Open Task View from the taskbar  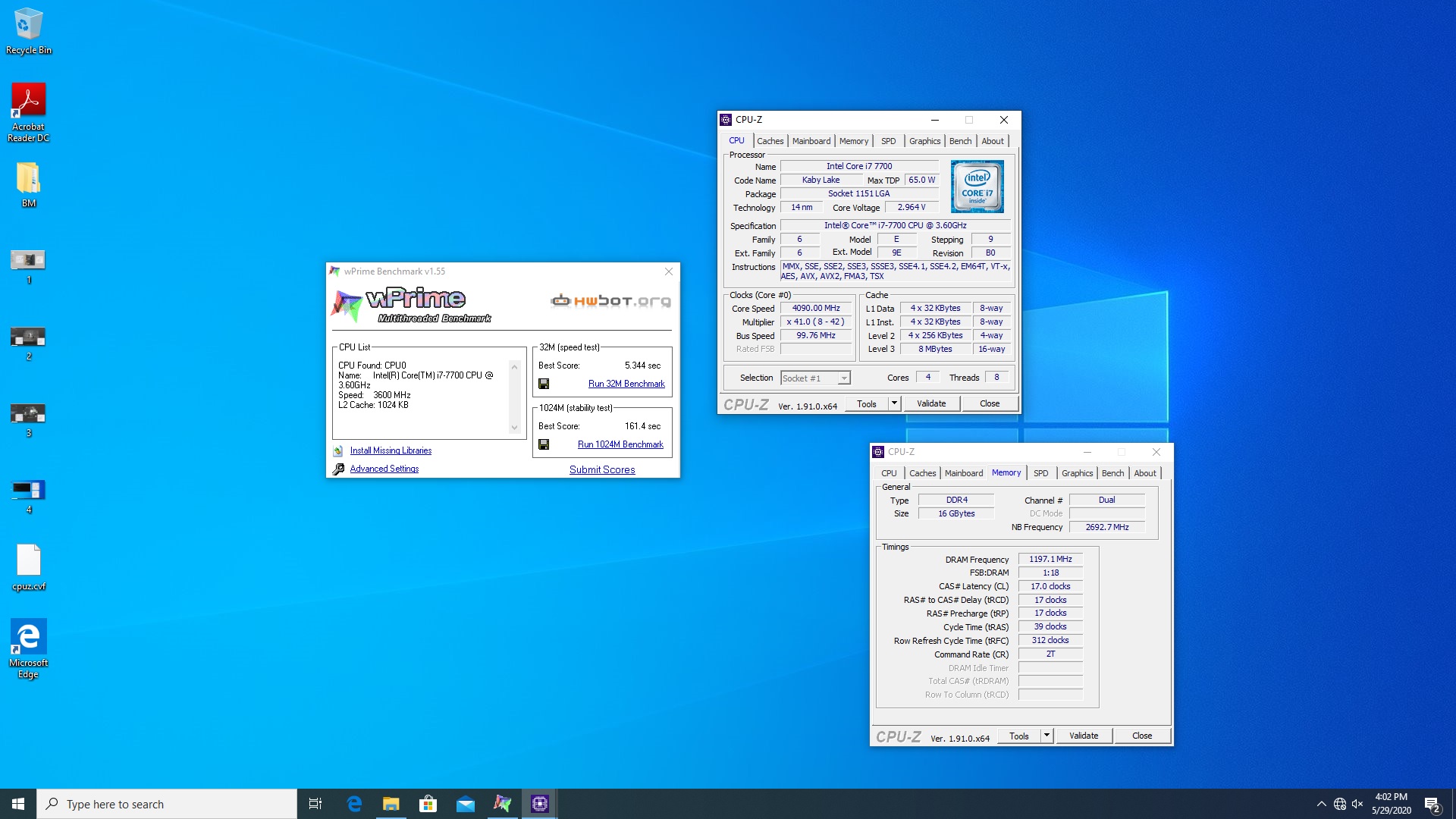pos(315,804)
